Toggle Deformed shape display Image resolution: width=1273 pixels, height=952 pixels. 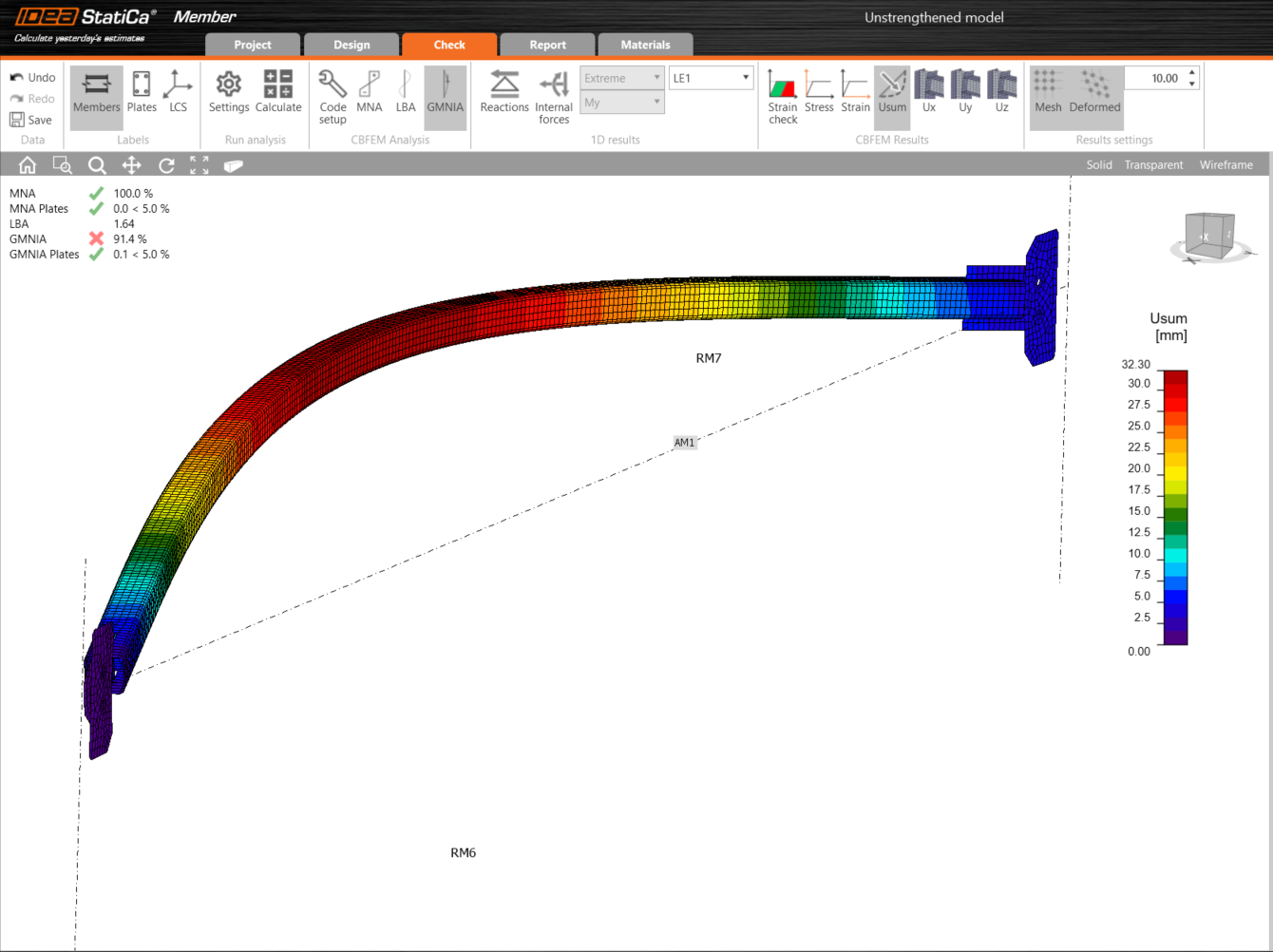1094,92
